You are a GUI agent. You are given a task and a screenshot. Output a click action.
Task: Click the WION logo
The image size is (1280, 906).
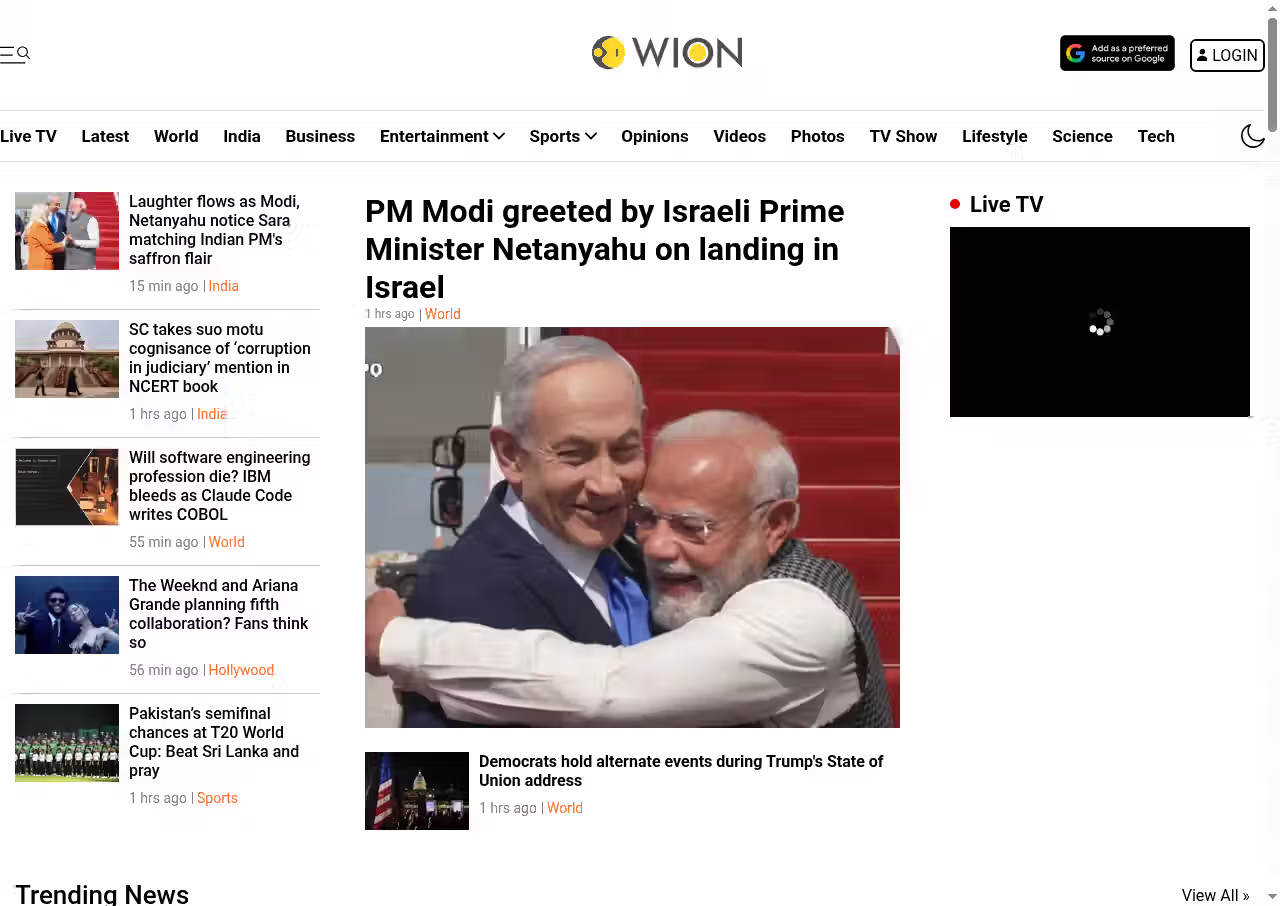click(x=667, y=53)
